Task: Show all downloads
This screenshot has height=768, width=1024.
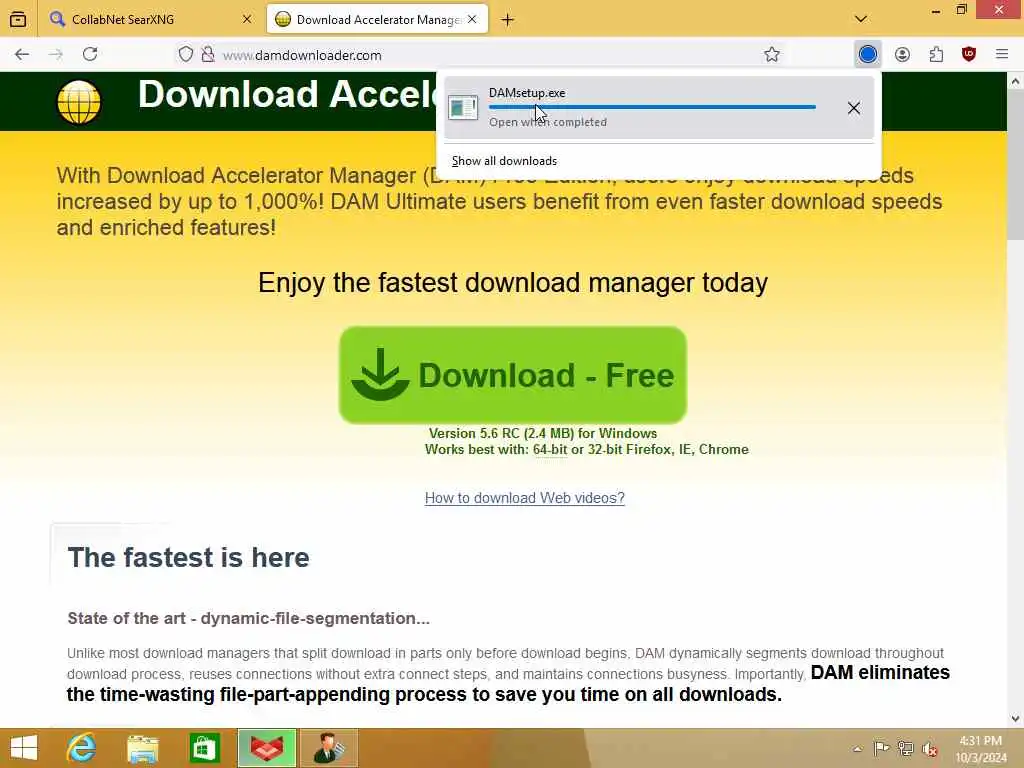Action: (x=504, y=161)
